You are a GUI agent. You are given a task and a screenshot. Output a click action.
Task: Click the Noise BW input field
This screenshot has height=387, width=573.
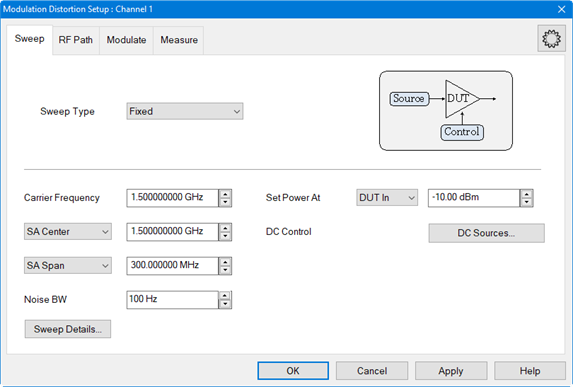tap(172, 300)
